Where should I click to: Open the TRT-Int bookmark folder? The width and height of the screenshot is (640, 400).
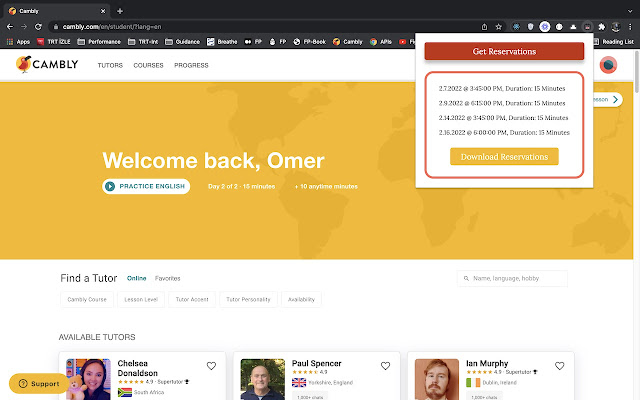coord(143,42)
